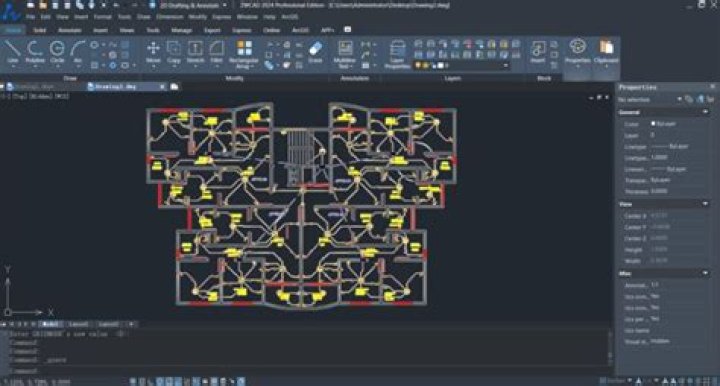Switch to the Export ribbon tab

(212, 30)
